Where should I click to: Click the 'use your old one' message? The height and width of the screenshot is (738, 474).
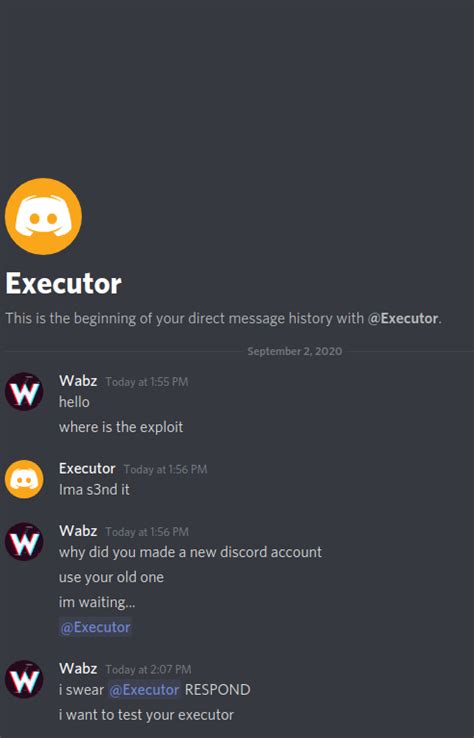111,577
